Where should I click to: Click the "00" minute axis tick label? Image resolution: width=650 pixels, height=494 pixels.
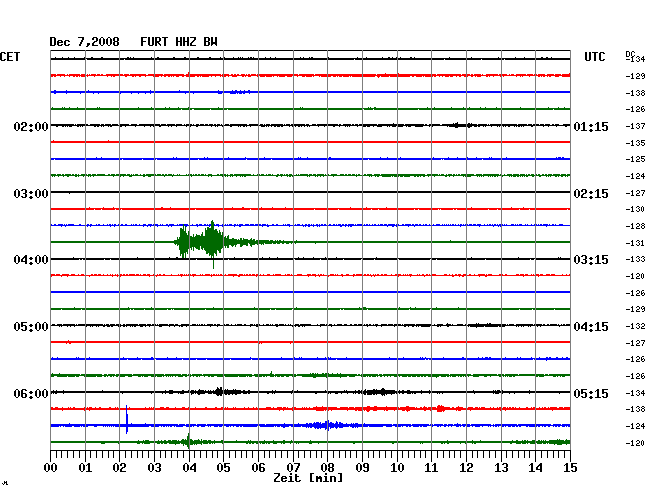tap(51, 468)
